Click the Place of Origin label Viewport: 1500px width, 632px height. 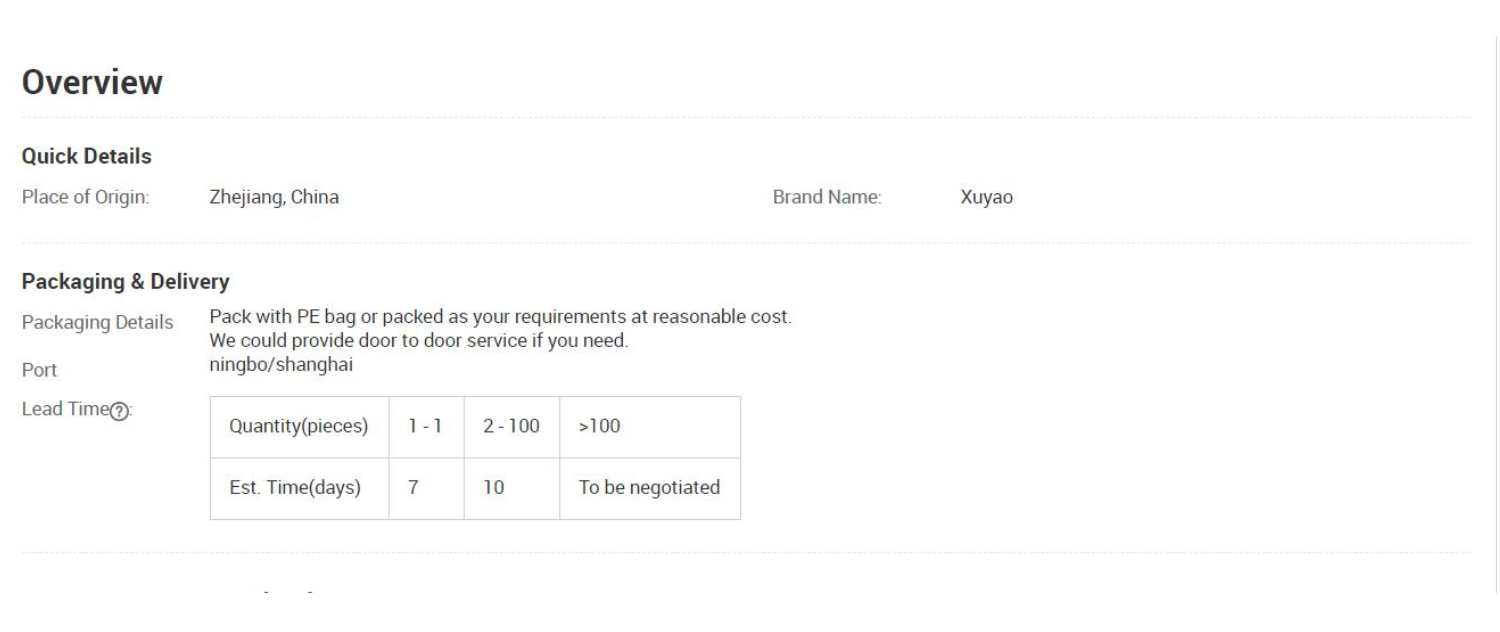pos(86,198)
